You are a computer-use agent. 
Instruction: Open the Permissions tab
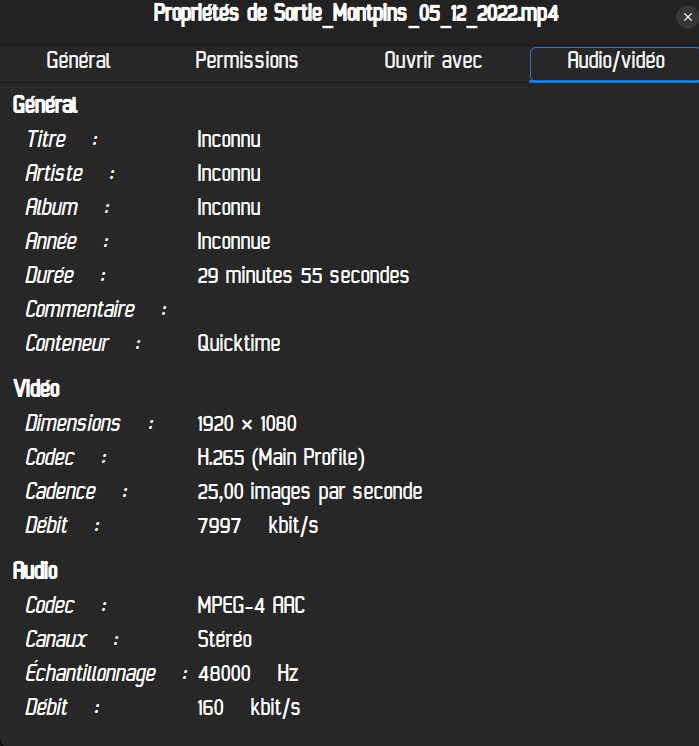246,61
